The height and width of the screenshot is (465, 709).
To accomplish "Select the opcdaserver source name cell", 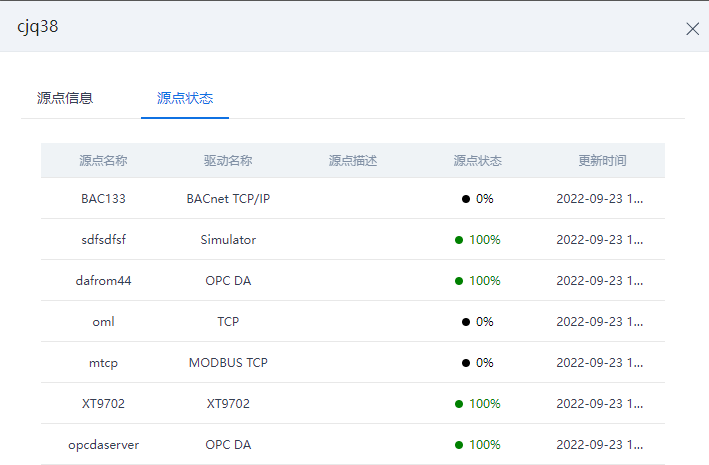I will click(x=103, y=445).
